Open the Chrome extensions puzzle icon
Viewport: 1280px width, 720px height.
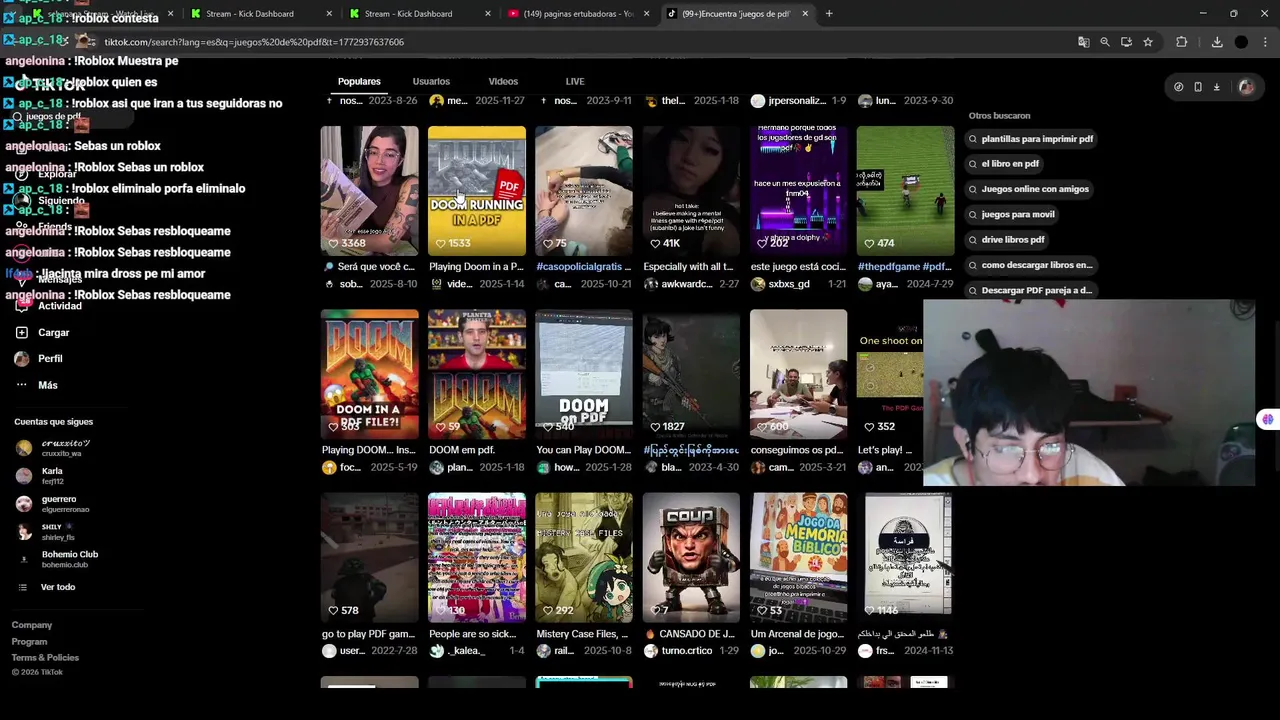point(1182,42)
